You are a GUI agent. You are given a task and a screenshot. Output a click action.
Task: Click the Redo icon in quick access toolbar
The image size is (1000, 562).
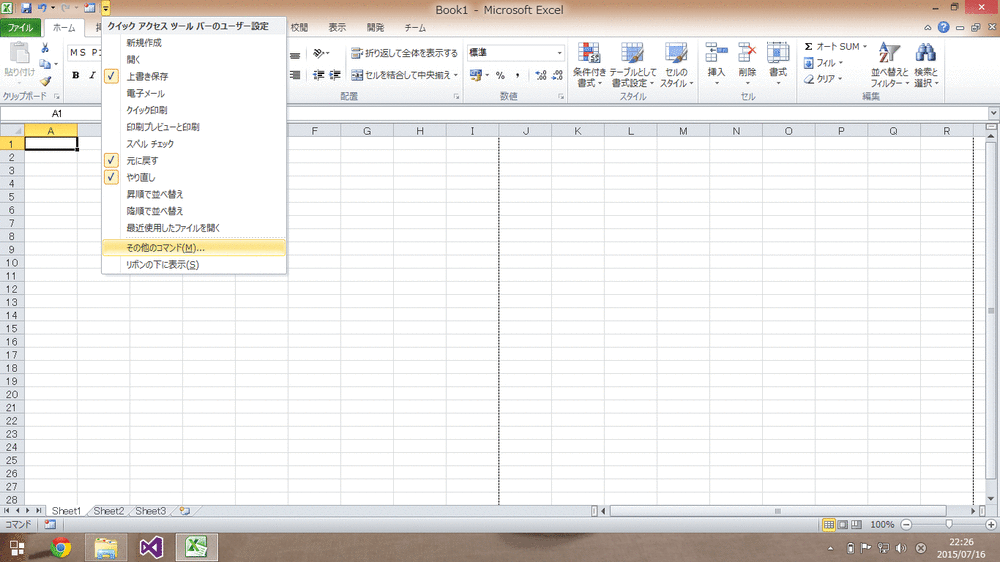[65, 8]
